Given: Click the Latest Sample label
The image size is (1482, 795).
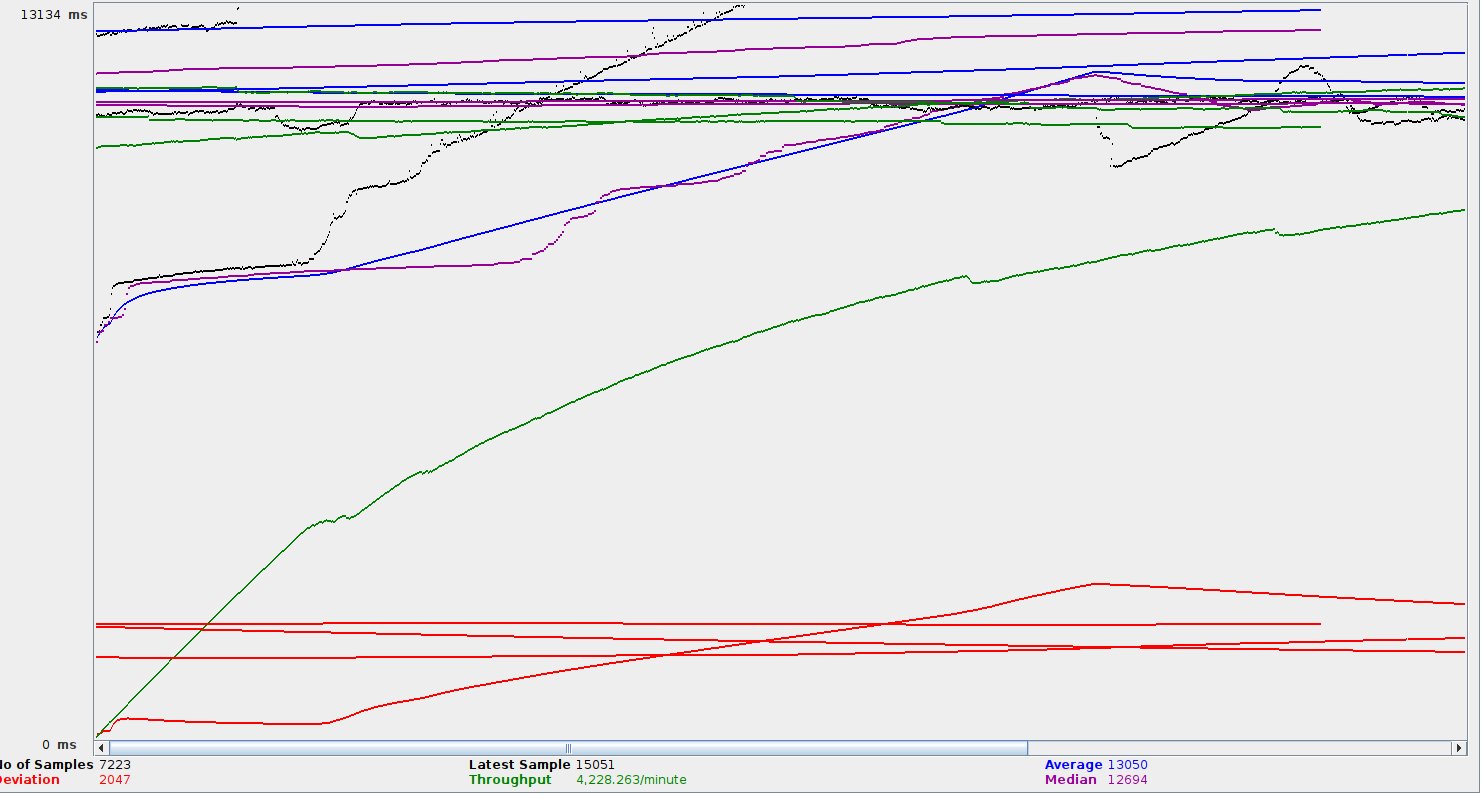Looking at the screenshot, I should [x=519, y=765].
